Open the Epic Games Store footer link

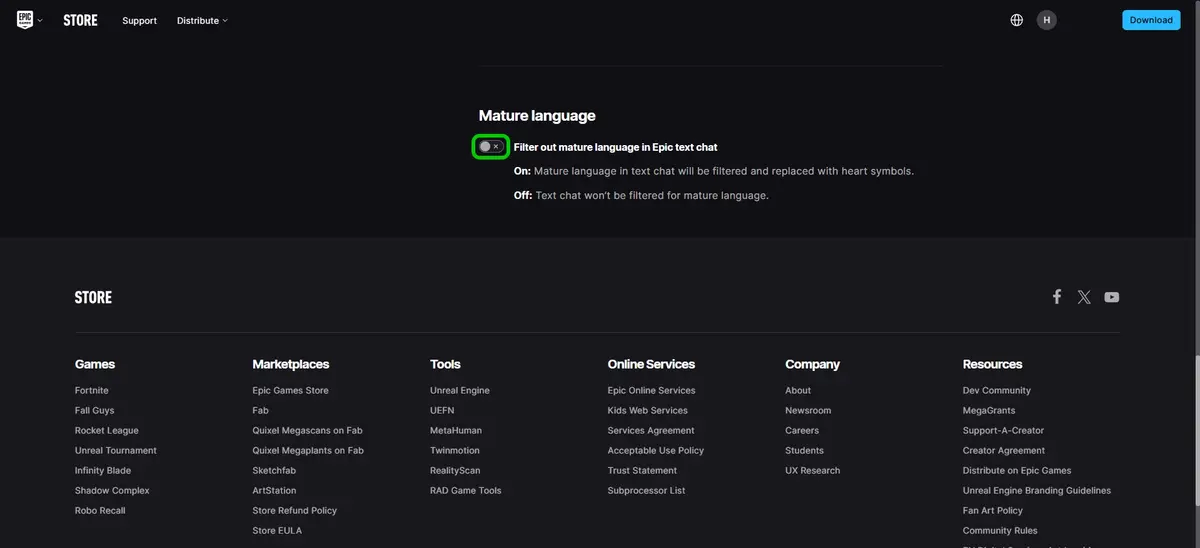click(290, 390)
